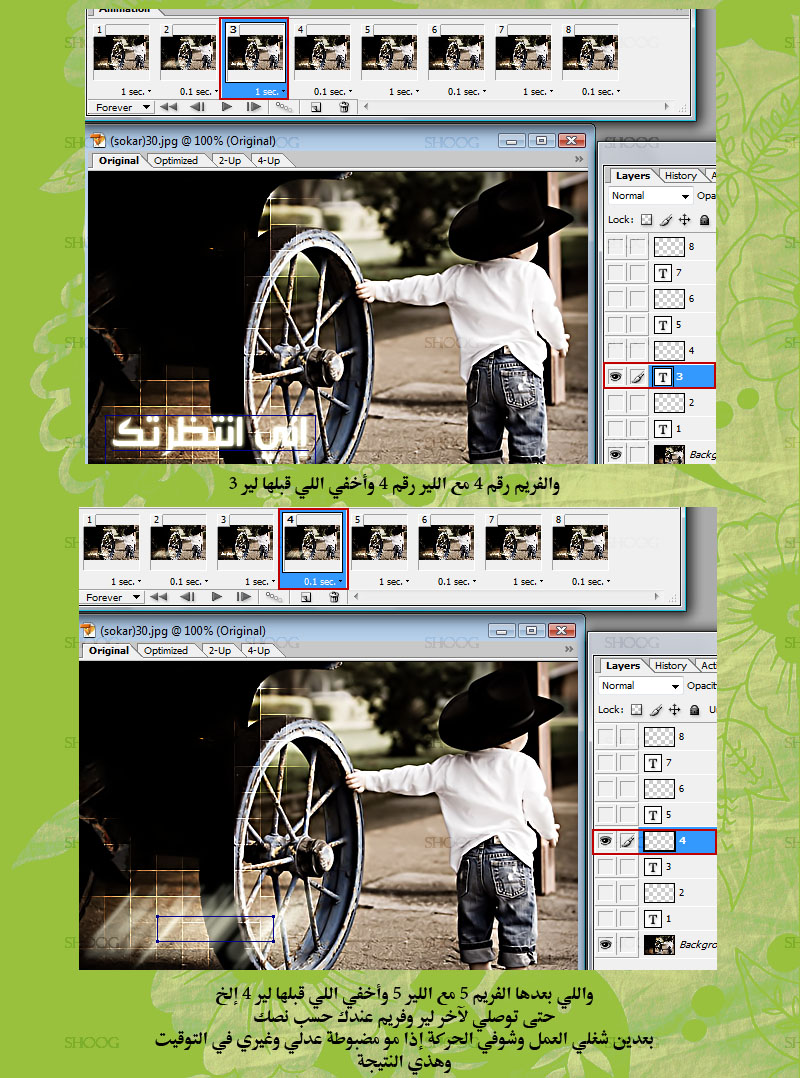The width and height of the screenshot is (800, 1078).
Task: Open the History tab in the lower panel group
Action: pyautogui.click(x=671, y=665)
